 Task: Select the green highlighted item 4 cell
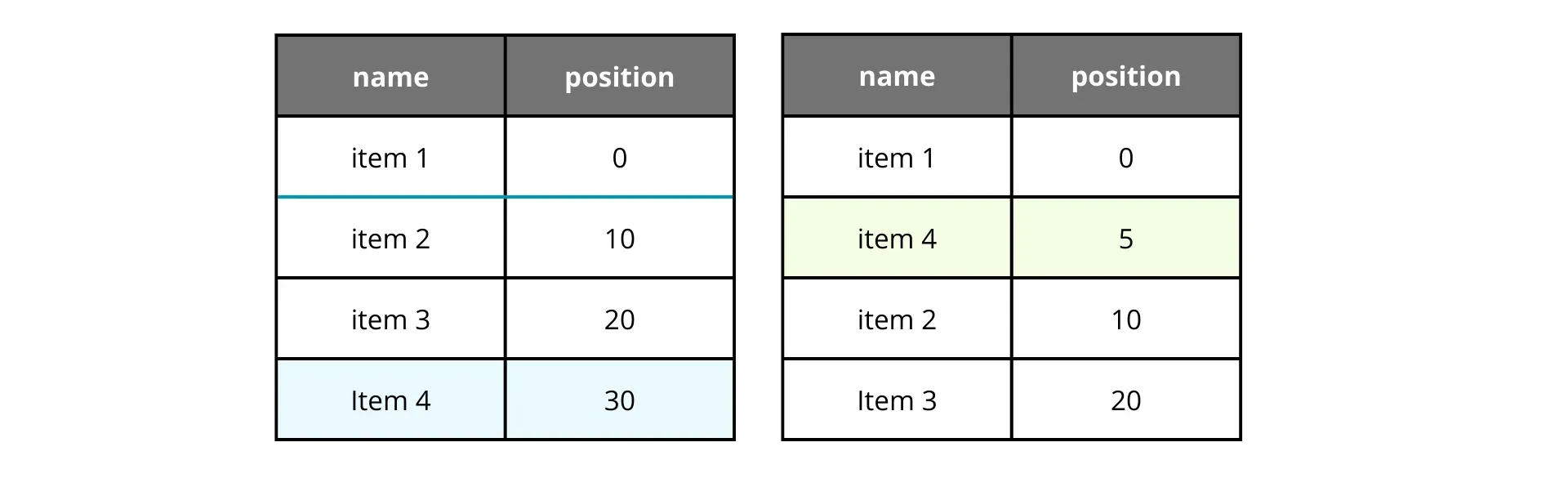click(897, 238)
